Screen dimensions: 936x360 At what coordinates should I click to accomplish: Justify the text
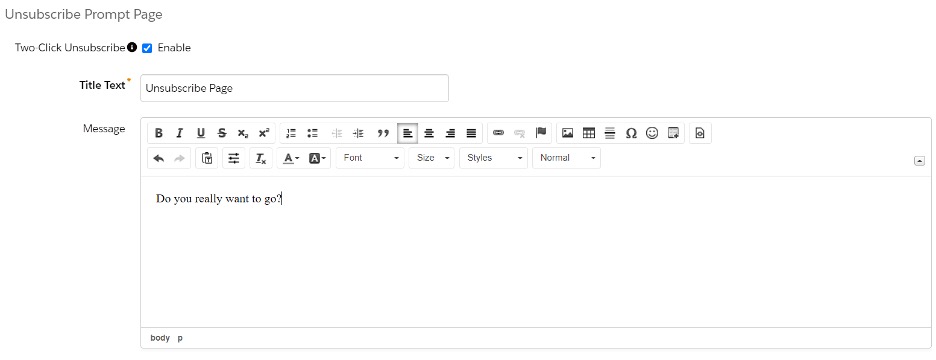(x=471, y=133)
